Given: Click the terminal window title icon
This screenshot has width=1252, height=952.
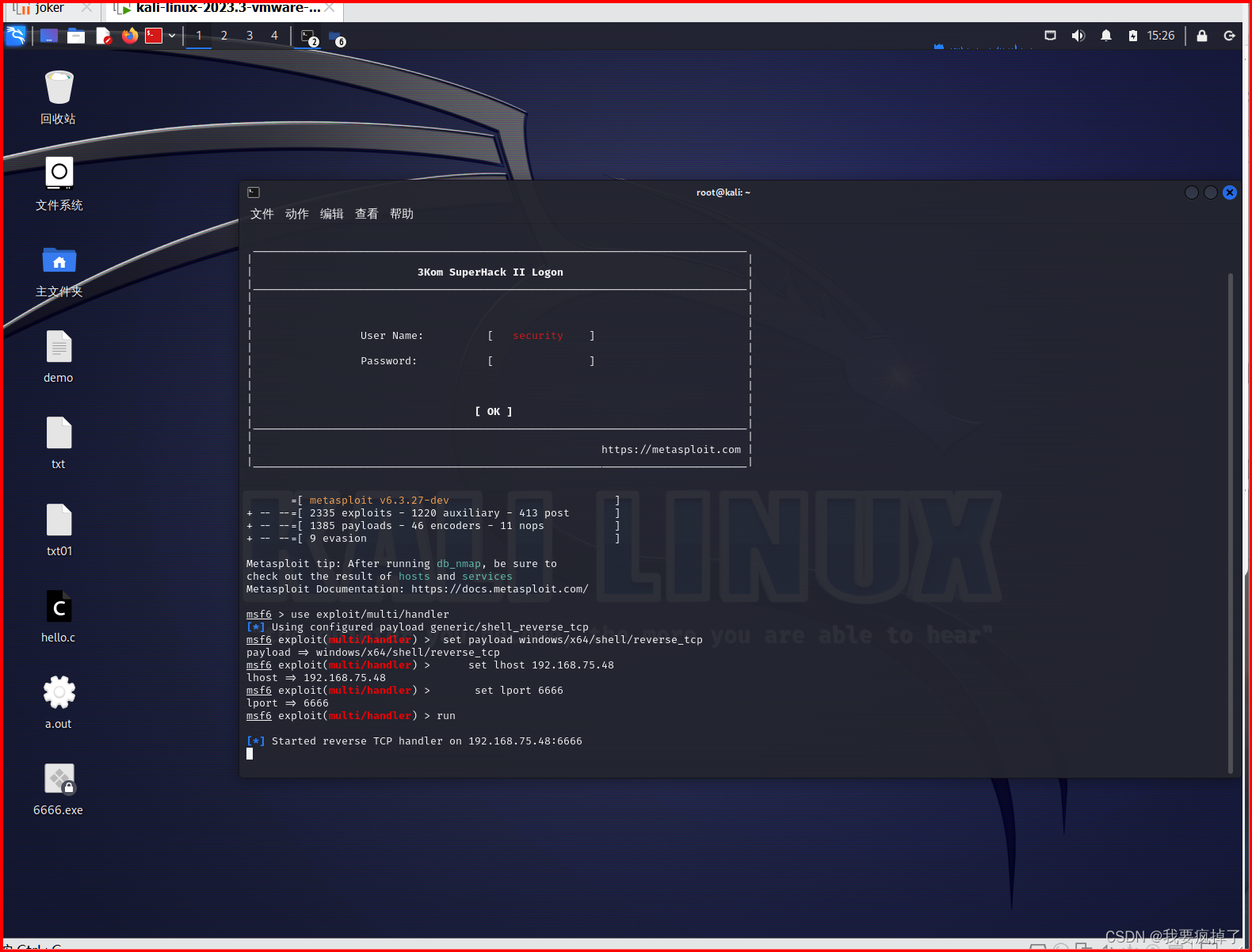Looking at the screenshot, I should click(x=254, y=192).
